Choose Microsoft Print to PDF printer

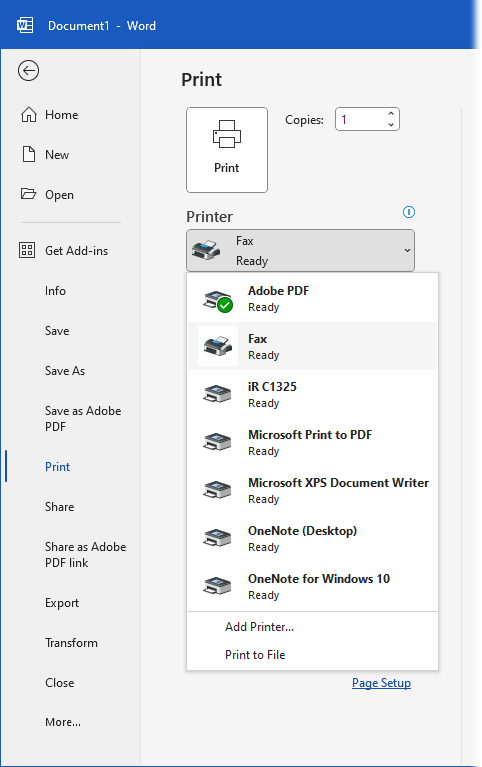pos(313,442)
